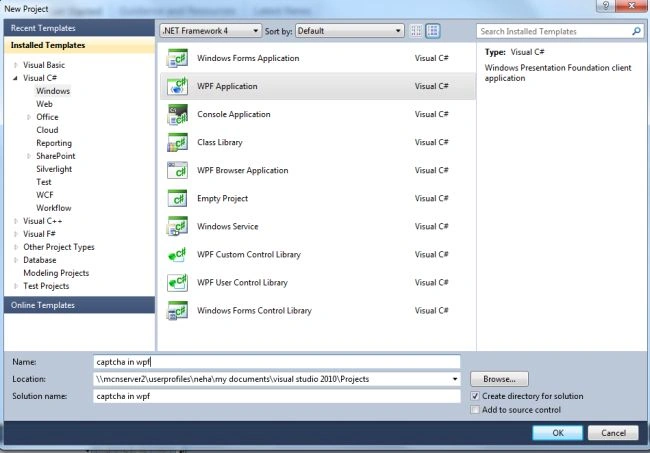Expand the Office subnode arrow
Screen dimensions: 650x453
pos(29,117)
